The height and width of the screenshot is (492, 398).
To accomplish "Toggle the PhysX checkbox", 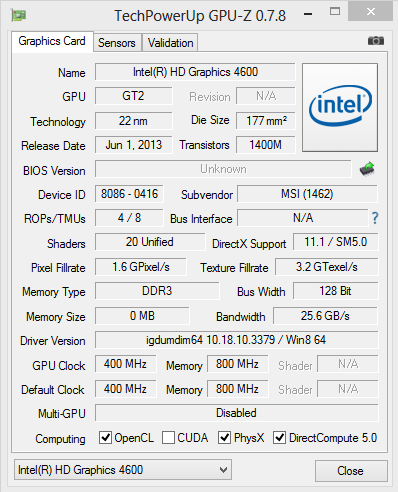I will pos(224,437).
